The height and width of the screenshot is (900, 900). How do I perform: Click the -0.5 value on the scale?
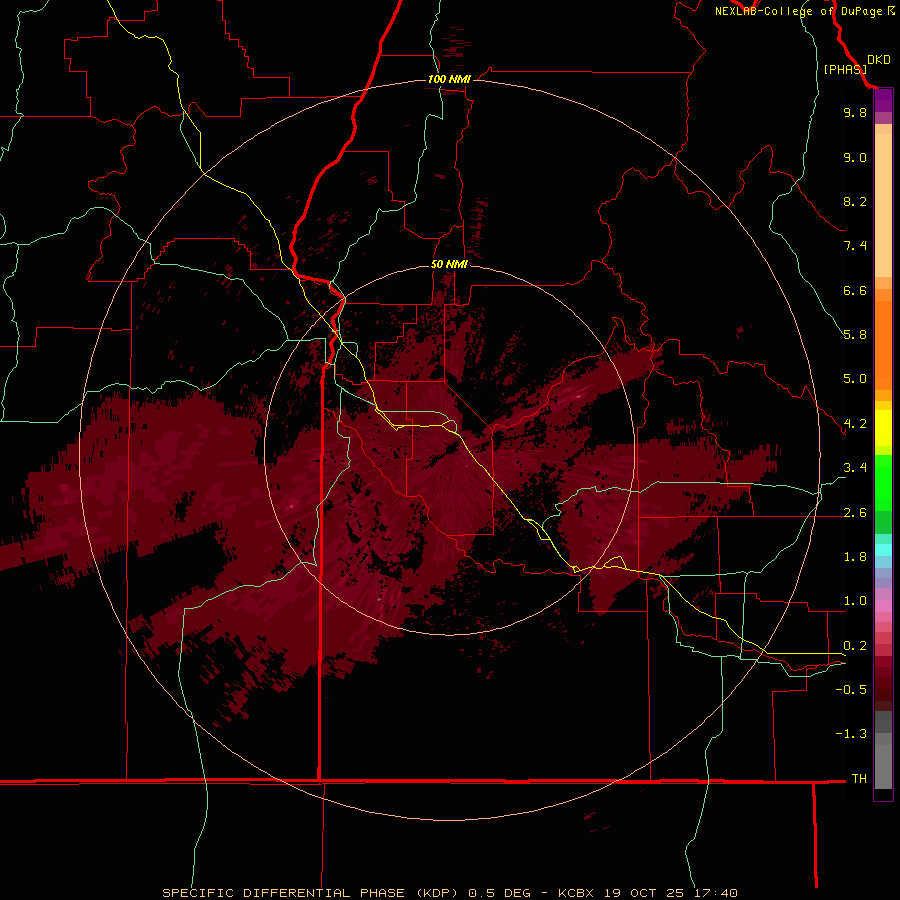pyautogui.click(x=851, y=690)
